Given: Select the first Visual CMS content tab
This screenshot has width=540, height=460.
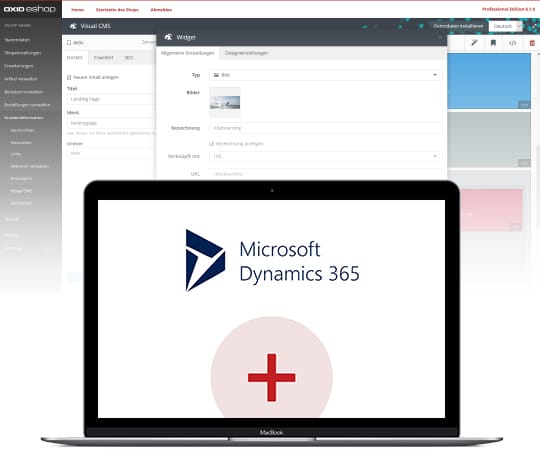Looking at the screenshot, I should [x=75, y=58].
